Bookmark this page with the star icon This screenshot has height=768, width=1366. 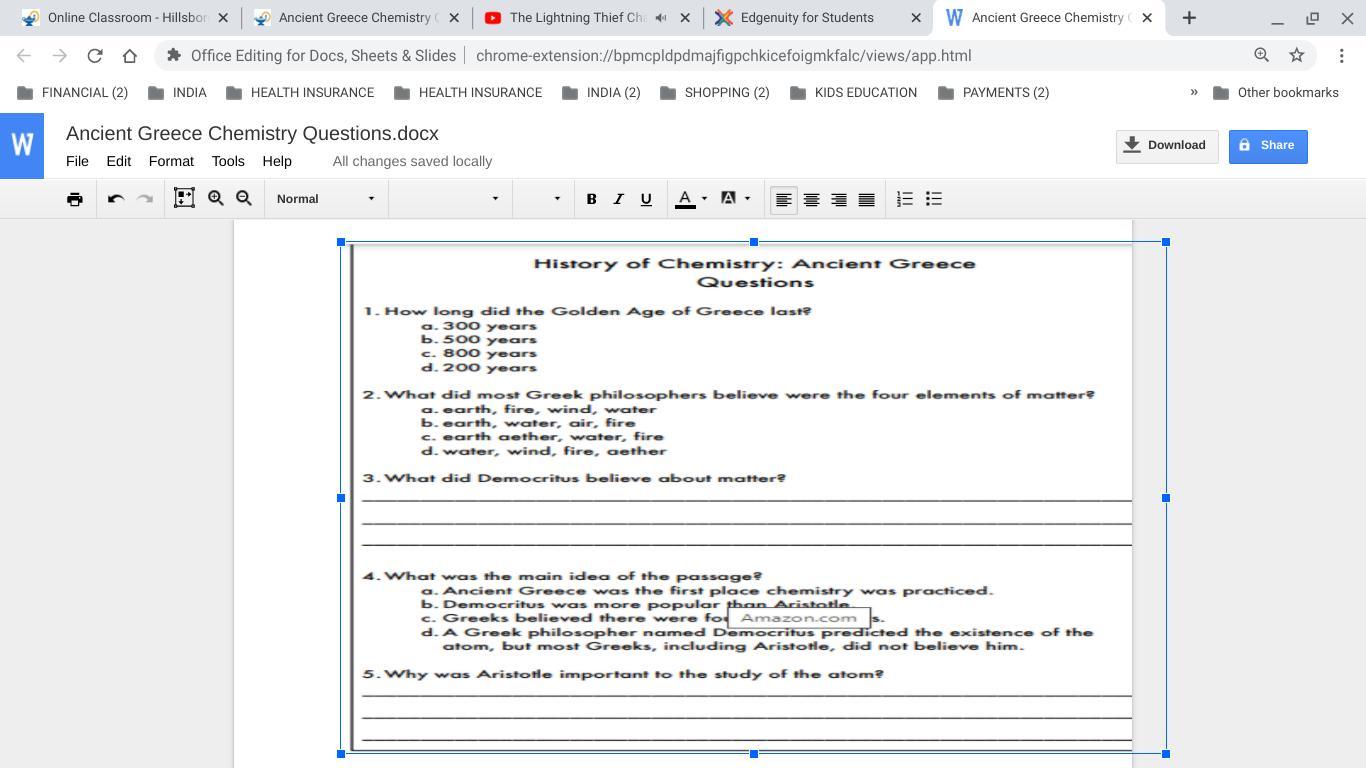click(1297, 56)
